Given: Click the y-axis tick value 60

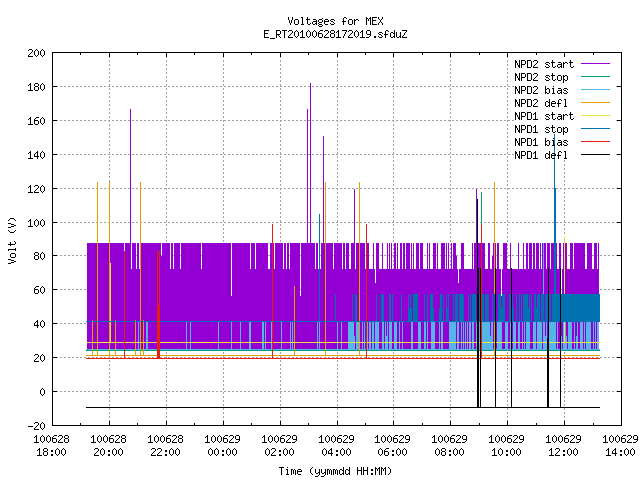Looking at the screenshot, I should (x=40, y=290).
